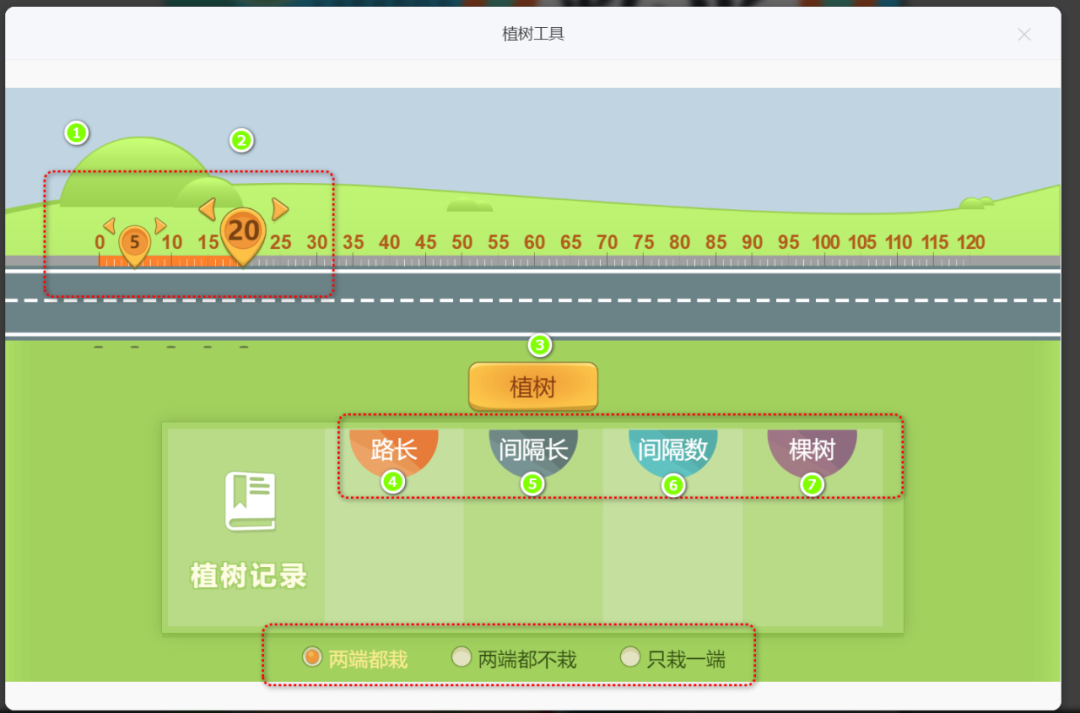The height and width of the screenshot is (713, 1080).
Task: Select the 只栽一端 option
Action: [x=630, y=657]
